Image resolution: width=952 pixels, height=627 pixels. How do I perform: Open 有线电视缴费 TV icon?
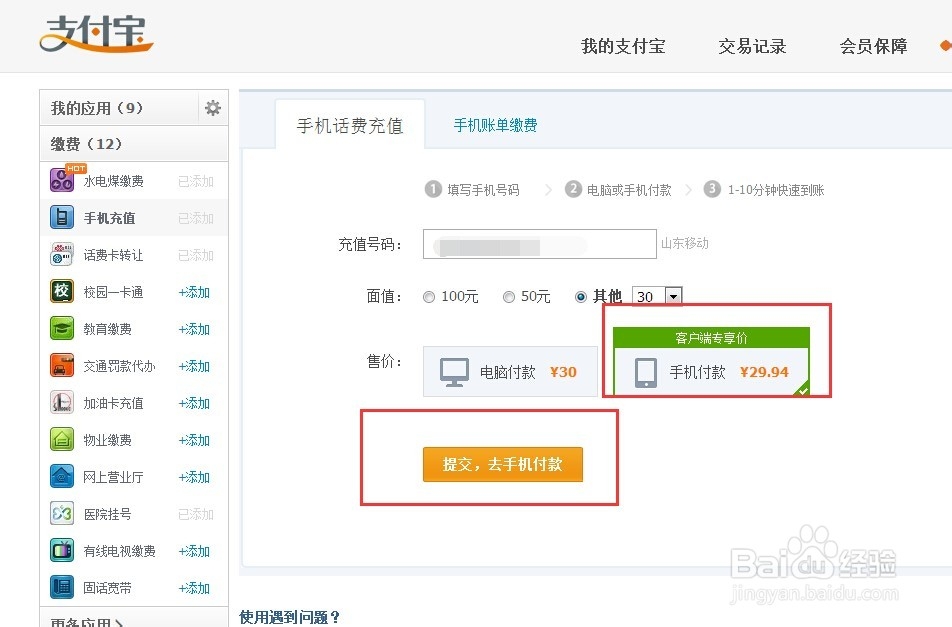pyautogui.click(x=62, y=550)
